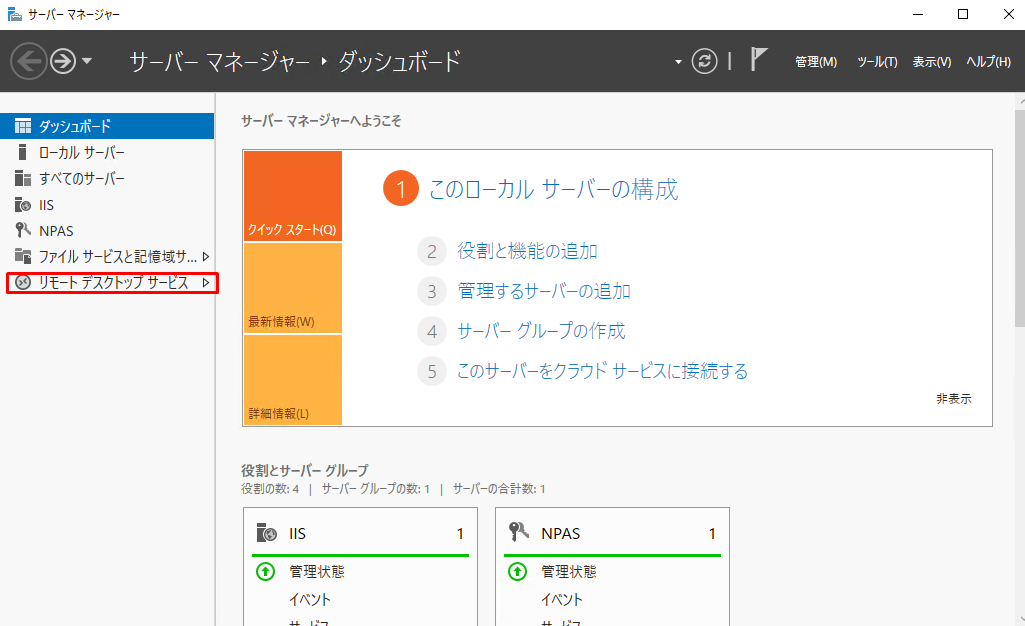Expand the ファイル サービスと記憶域サービス arrow
Viewport: 1025px width, 626px height.
[x=206, y=257]
